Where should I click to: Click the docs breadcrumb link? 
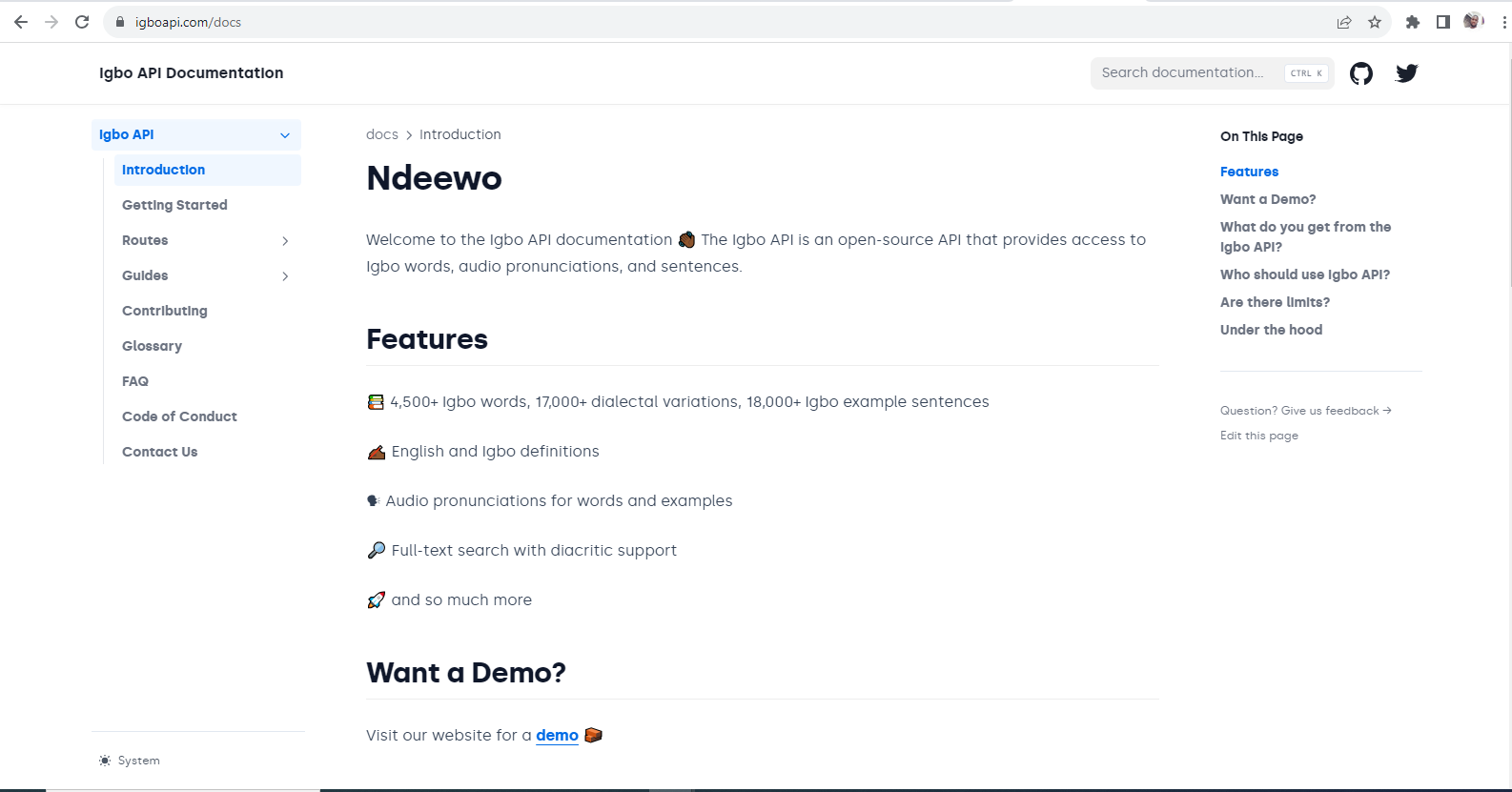(x=382, y=134)
